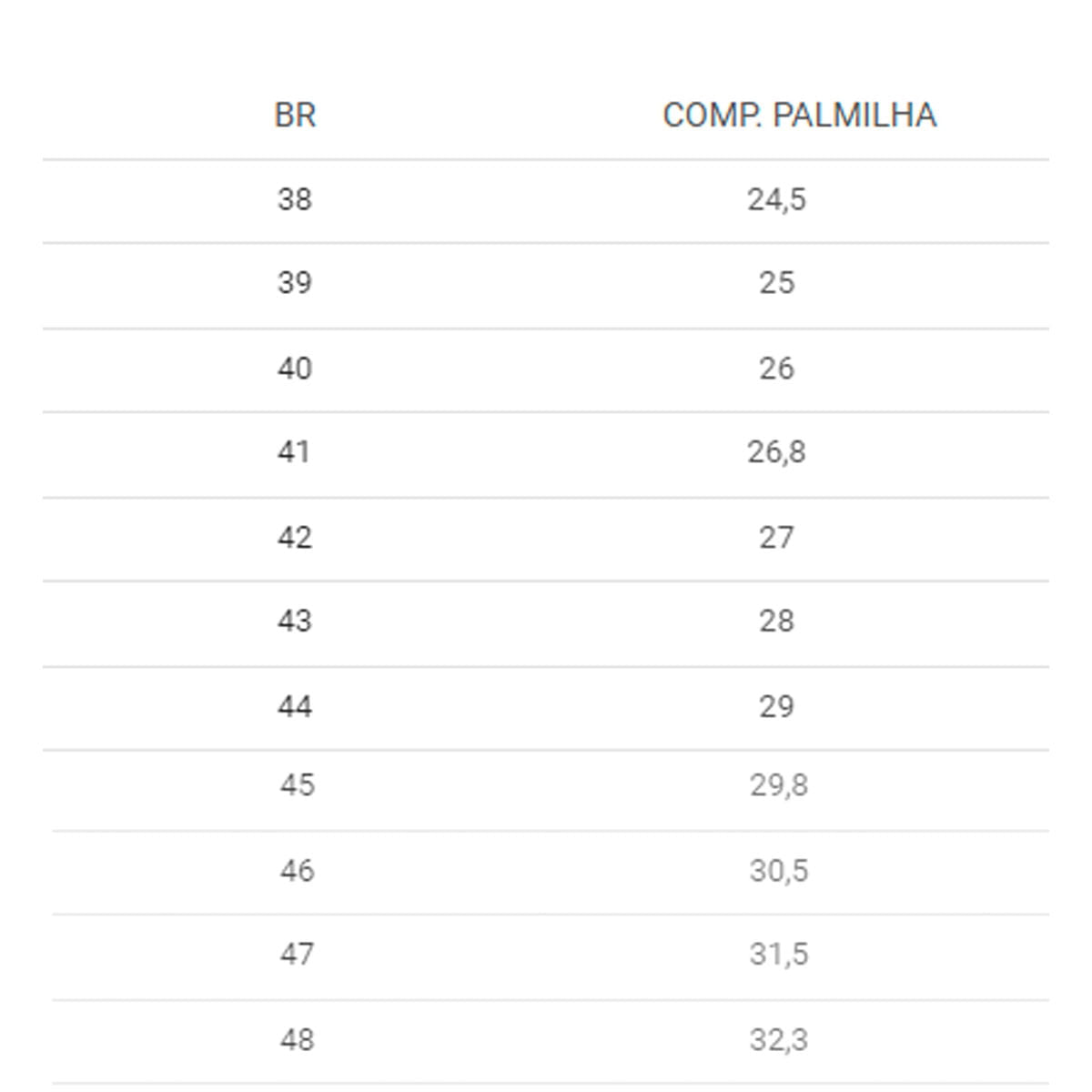This screenshot has height=1092, width=1092.
Task: Select the 31,5 palmilha value
Action: (x=778, y=955)
